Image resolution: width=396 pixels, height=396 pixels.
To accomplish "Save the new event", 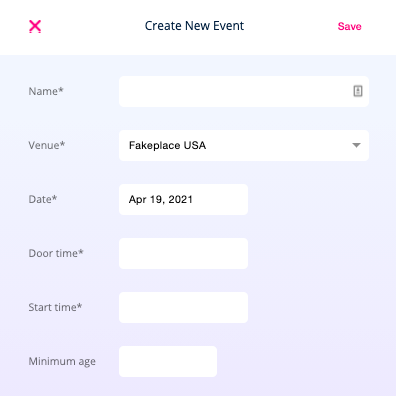I will pyautogui.click(x=349, y=26).
